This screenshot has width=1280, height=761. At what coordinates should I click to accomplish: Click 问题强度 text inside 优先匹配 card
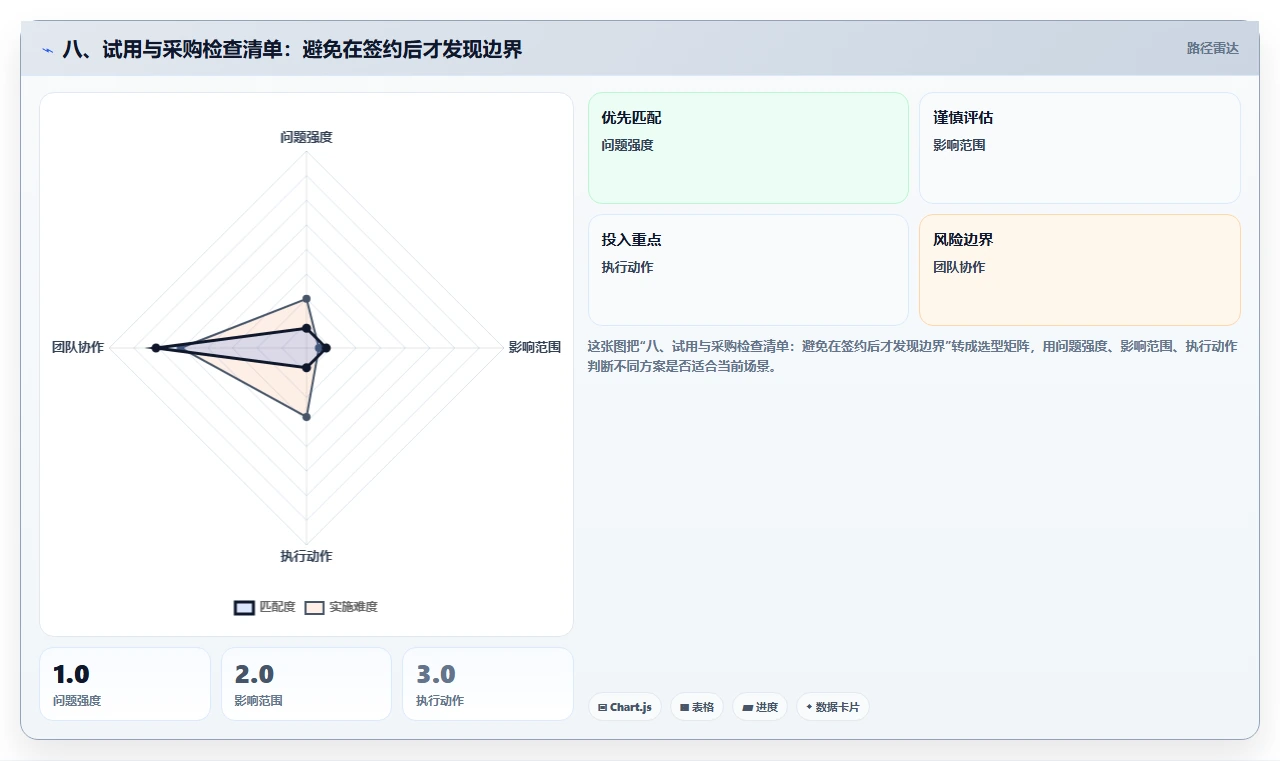click(x=627, y=145)
